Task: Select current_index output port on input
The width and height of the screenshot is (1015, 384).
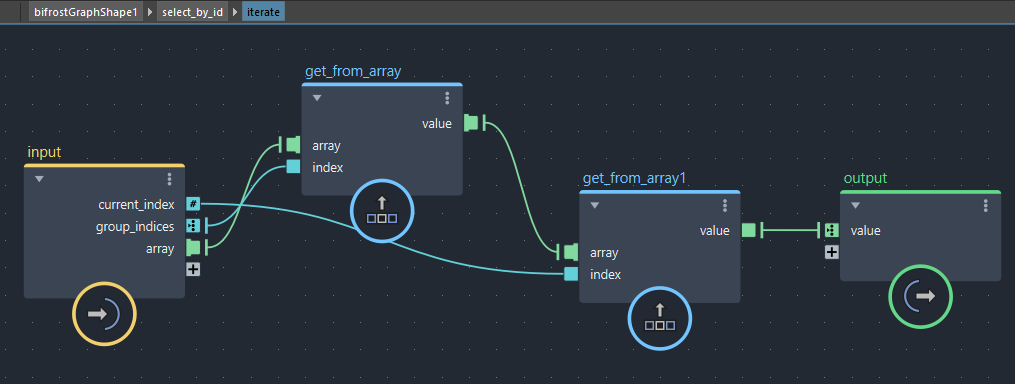Action: 193,204
